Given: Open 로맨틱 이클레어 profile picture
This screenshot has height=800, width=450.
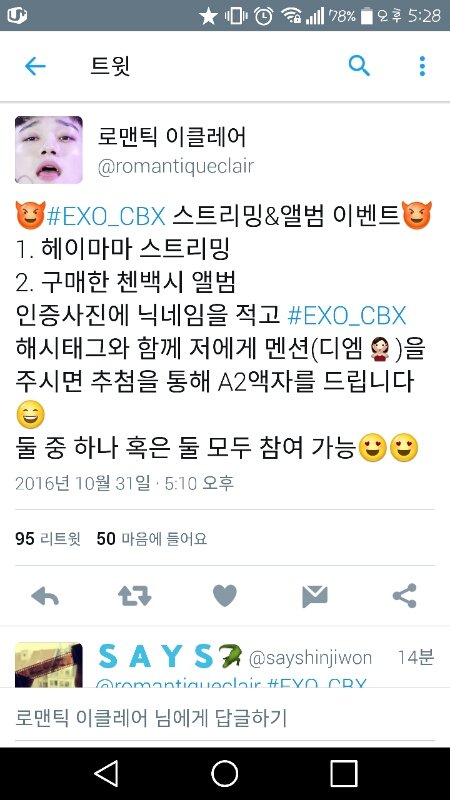Looking at the screenshot, I should tap(48, 149).
